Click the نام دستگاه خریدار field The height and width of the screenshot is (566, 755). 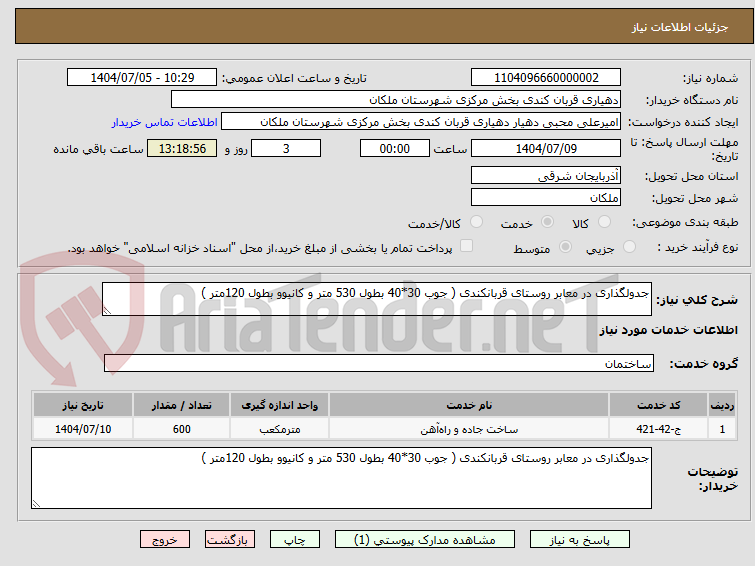tap(396, 100)
